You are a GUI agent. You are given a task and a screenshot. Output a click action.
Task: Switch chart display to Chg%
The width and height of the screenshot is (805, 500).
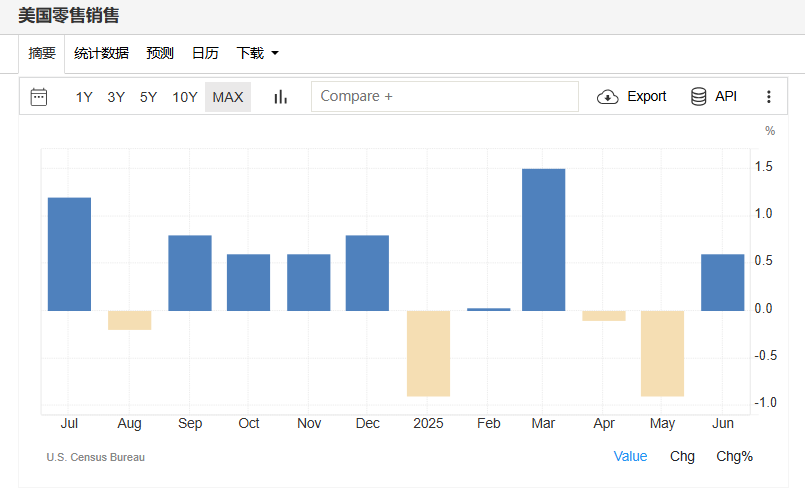tap(734, 456)
